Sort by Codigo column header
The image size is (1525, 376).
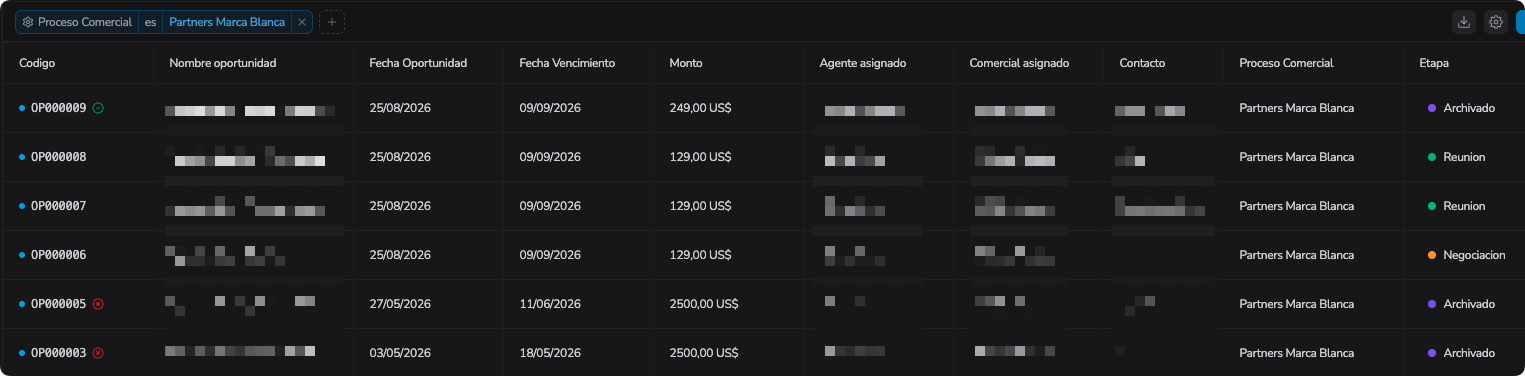click(x=37, y=63)
